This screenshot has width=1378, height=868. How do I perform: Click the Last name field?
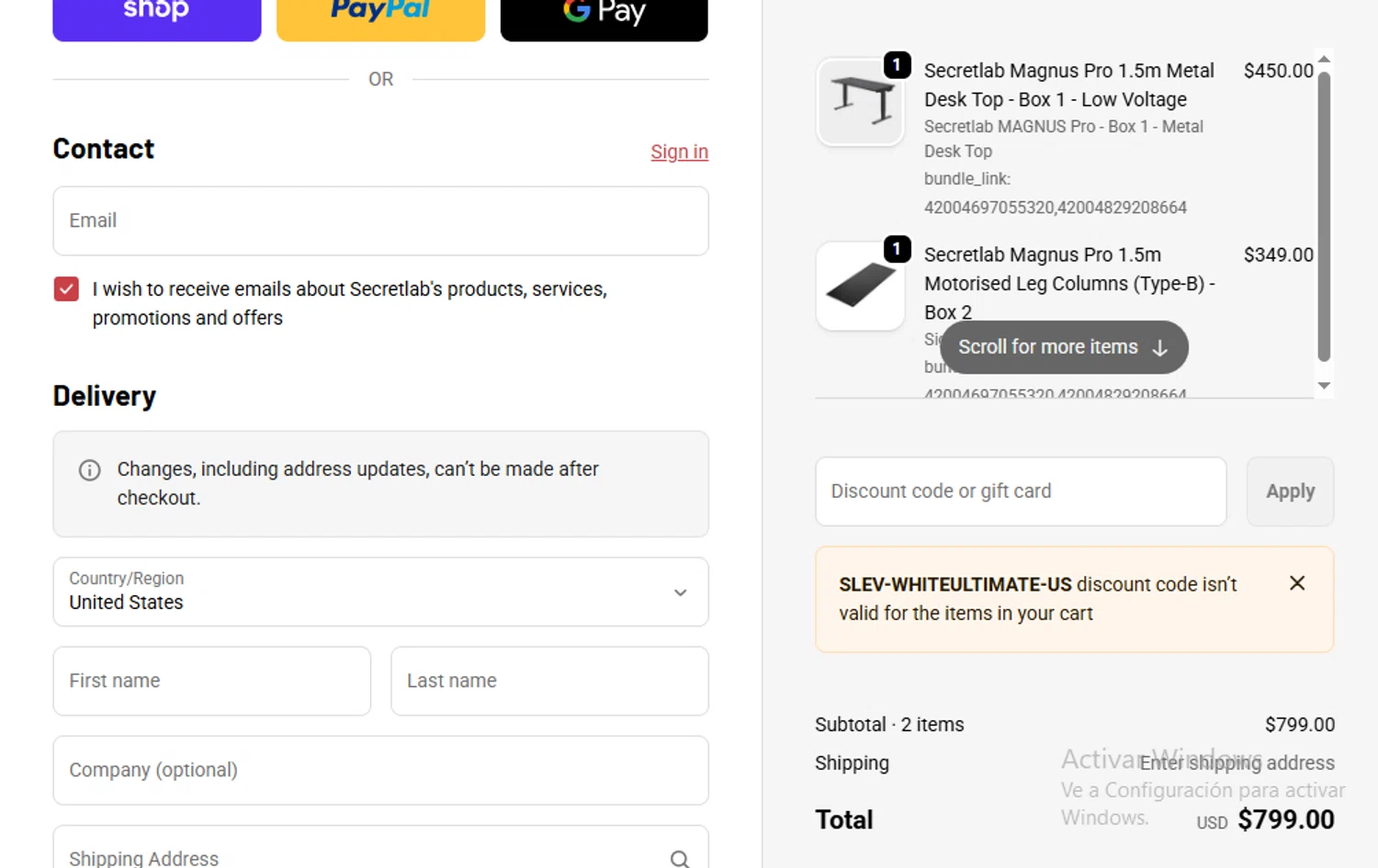coord(549,682)
